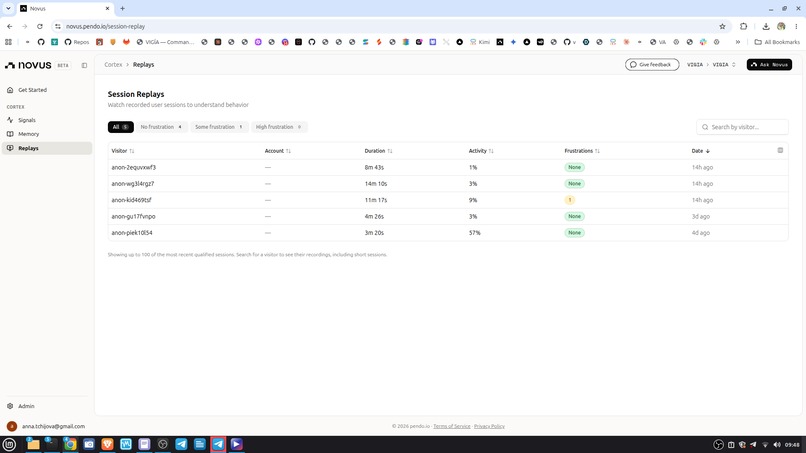Open the Chrome three-dot menu
This screenshot has height=453, width=806.
[796, 26]
